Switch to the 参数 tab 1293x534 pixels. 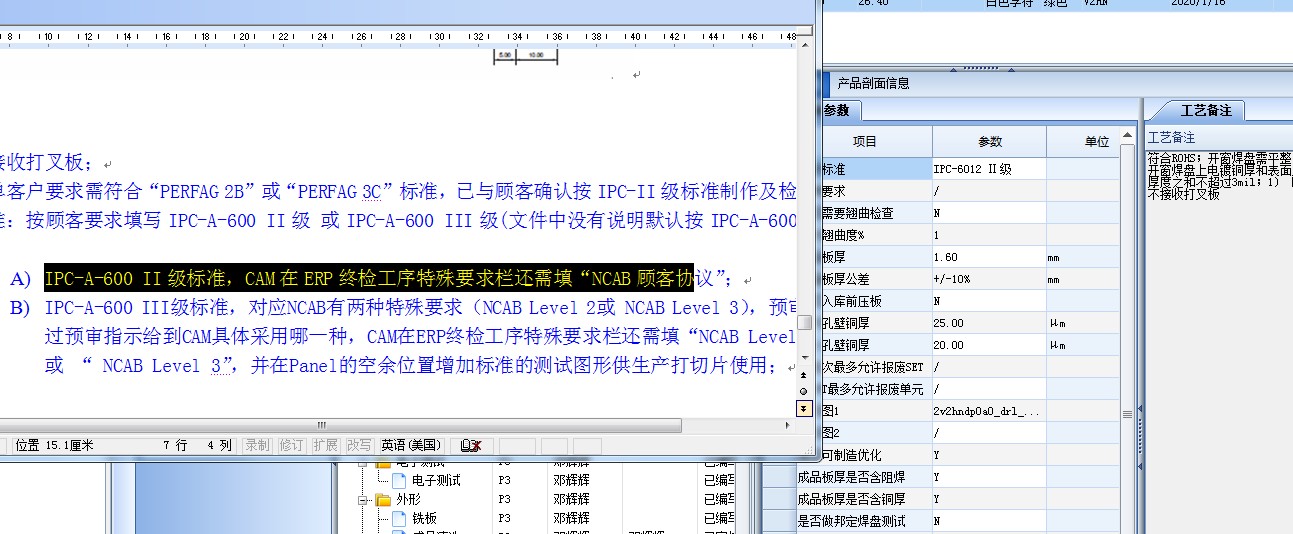coord(838,110)
